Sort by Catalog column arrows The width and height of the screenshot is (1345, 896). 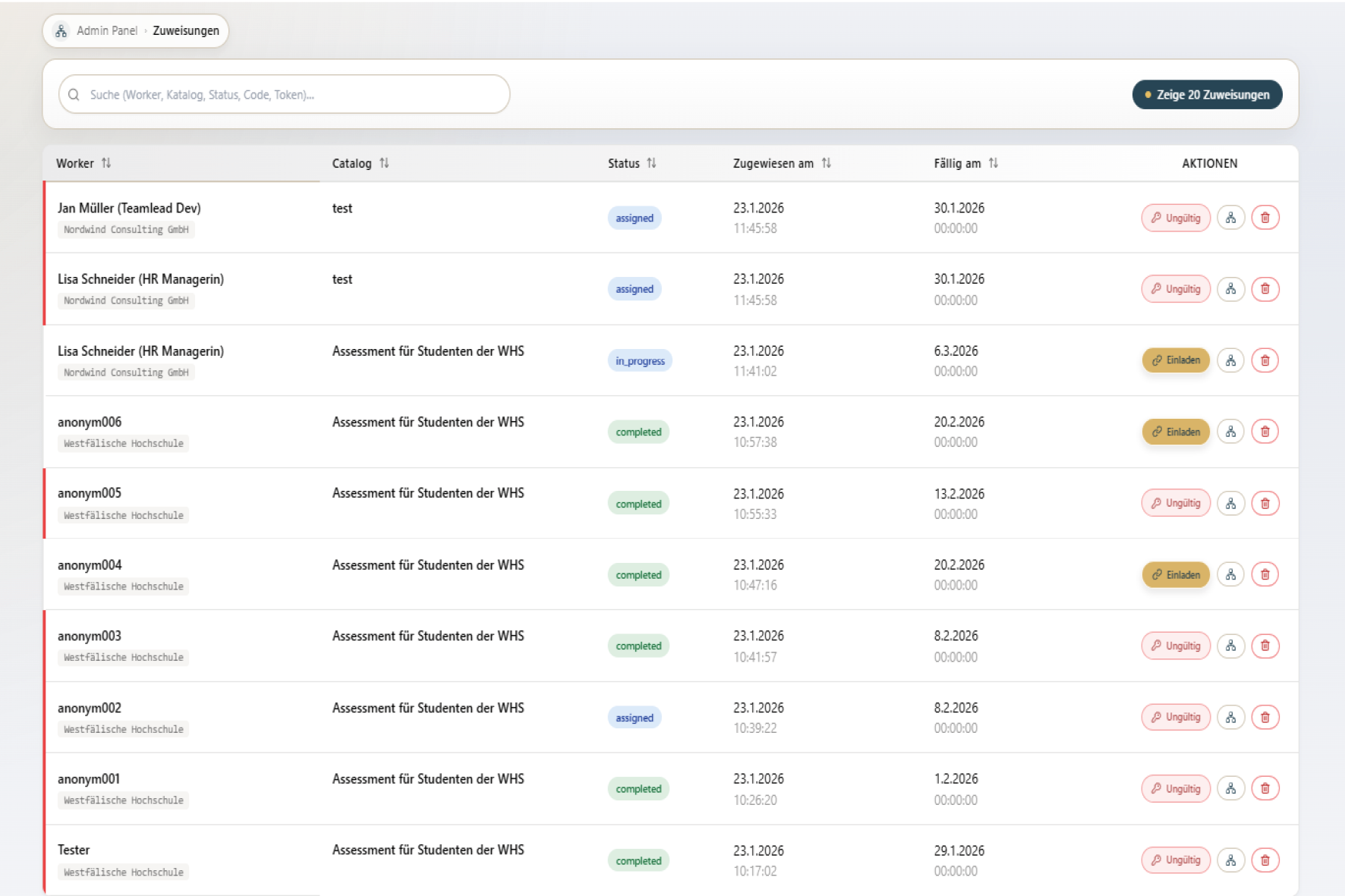384,163
